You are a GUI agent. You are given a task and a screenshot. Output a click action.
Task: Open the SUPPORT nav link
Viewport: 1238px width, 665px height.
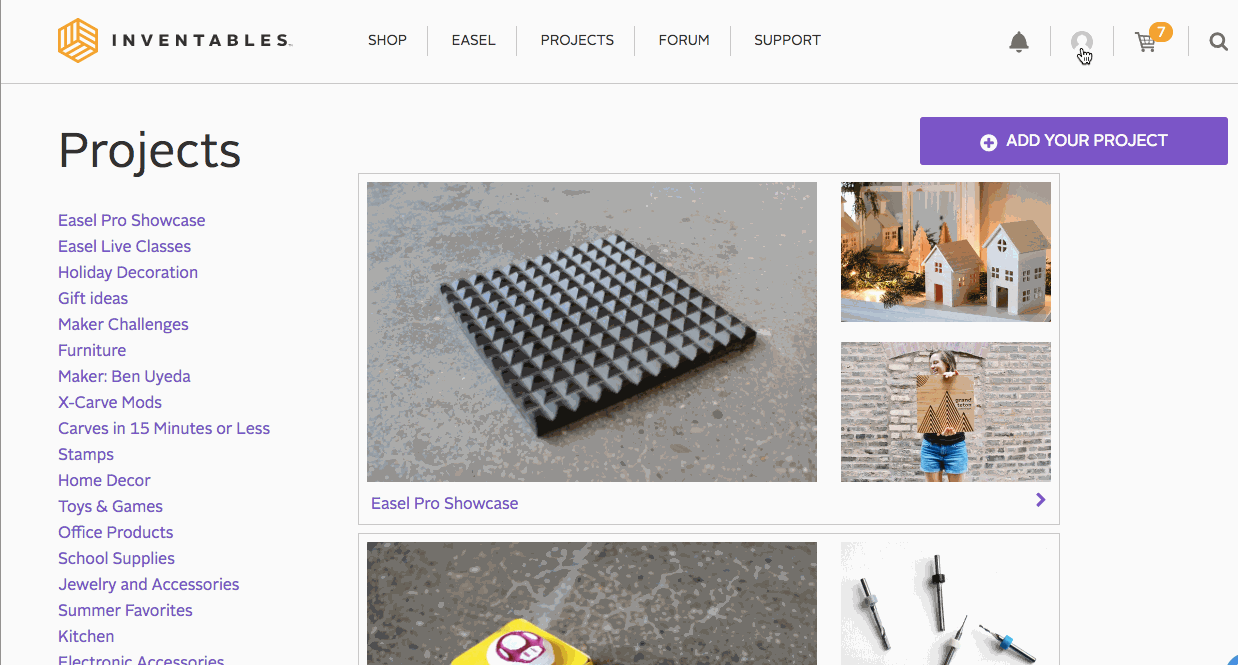(787, 41)
